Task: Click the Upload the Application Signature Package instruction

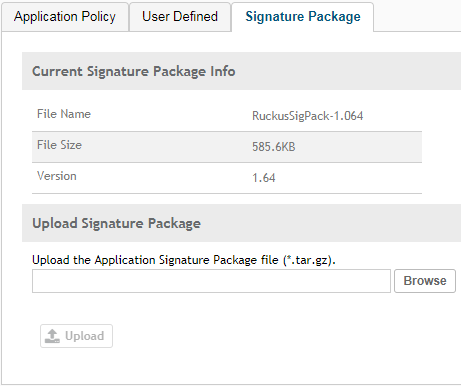Action: pyautogui.click(x=184, y=260)
